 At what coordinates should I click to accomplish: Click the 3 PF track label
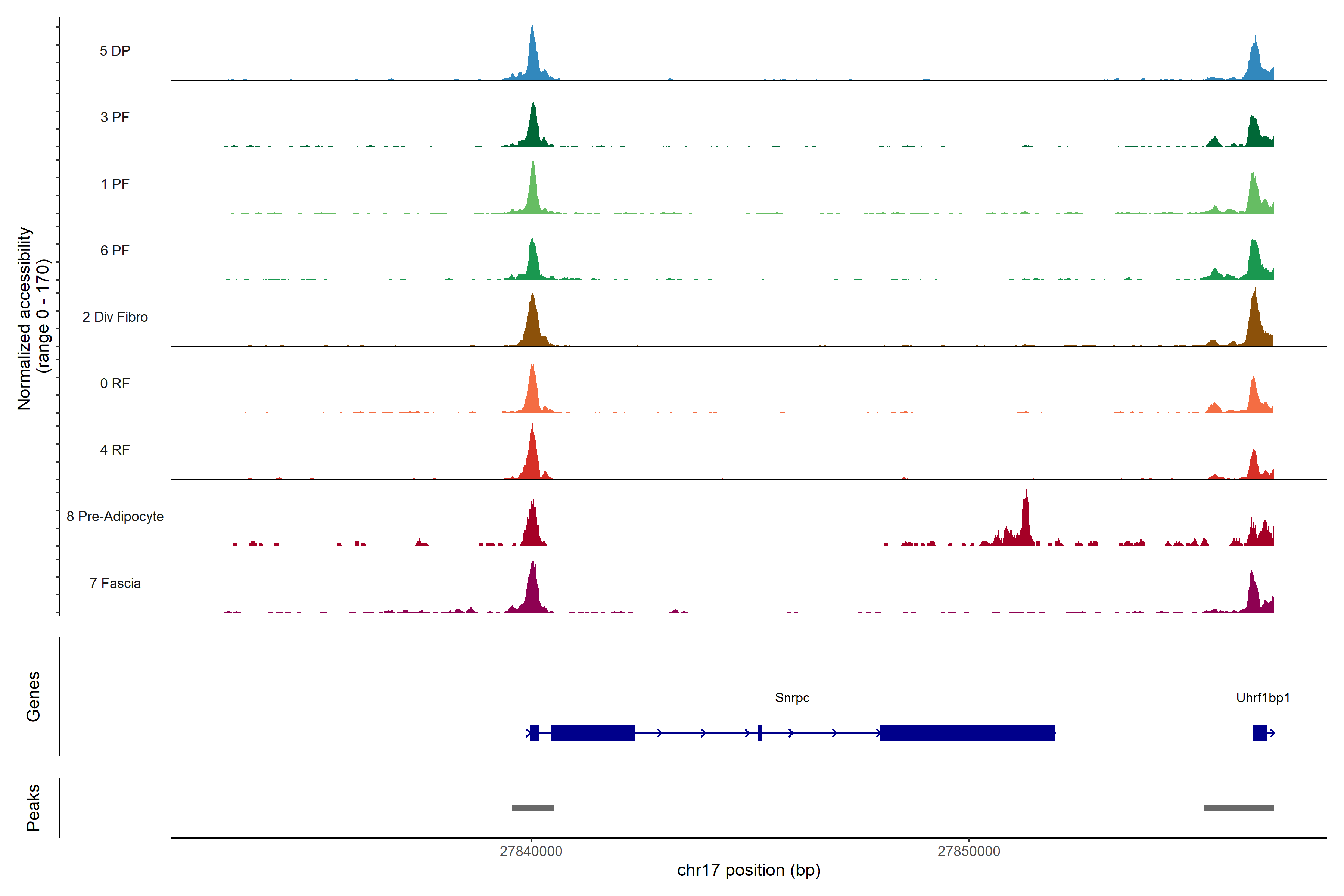[115, 117]
